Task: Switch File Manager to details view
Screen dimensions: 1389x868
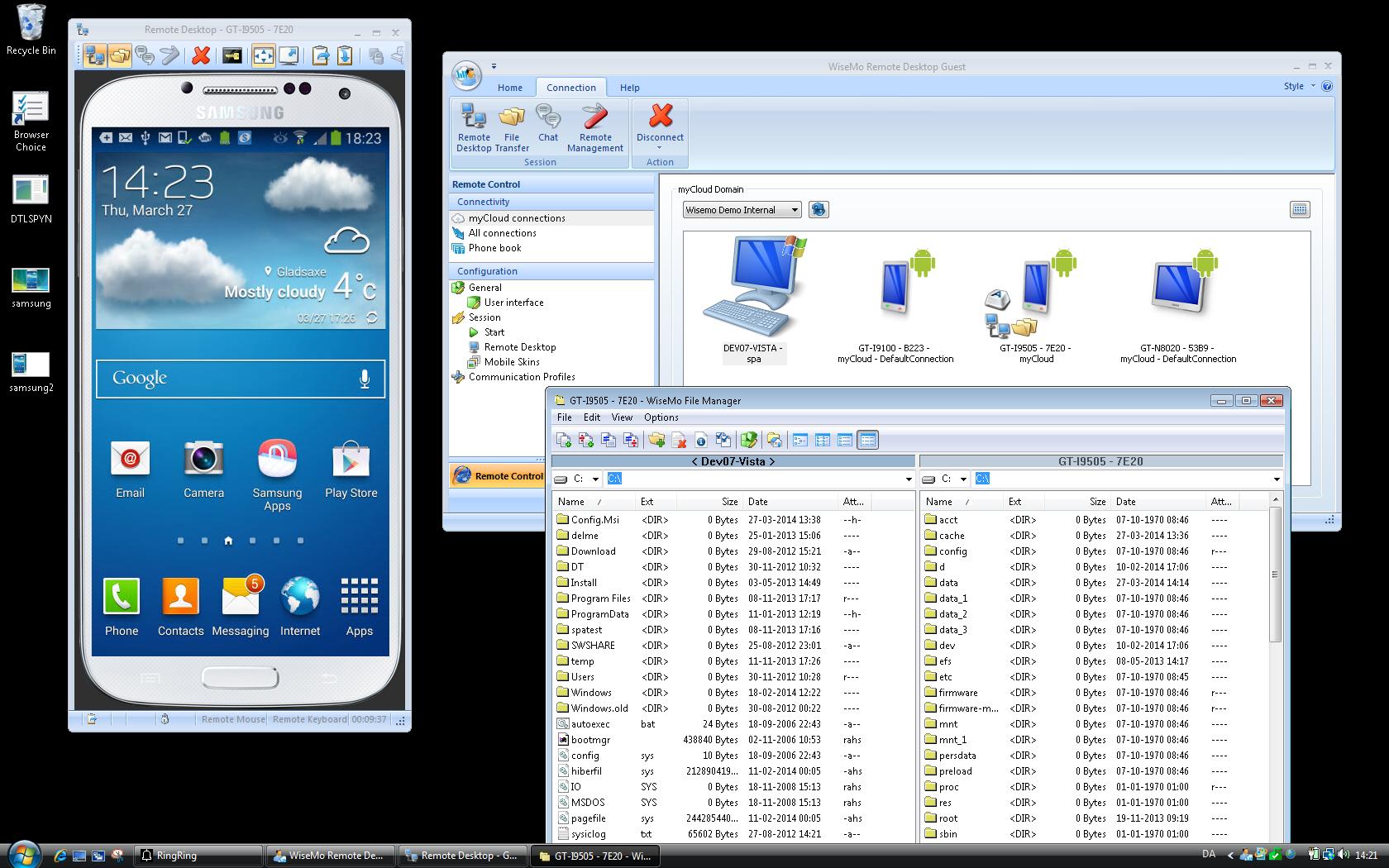Action: coord(867,440)
